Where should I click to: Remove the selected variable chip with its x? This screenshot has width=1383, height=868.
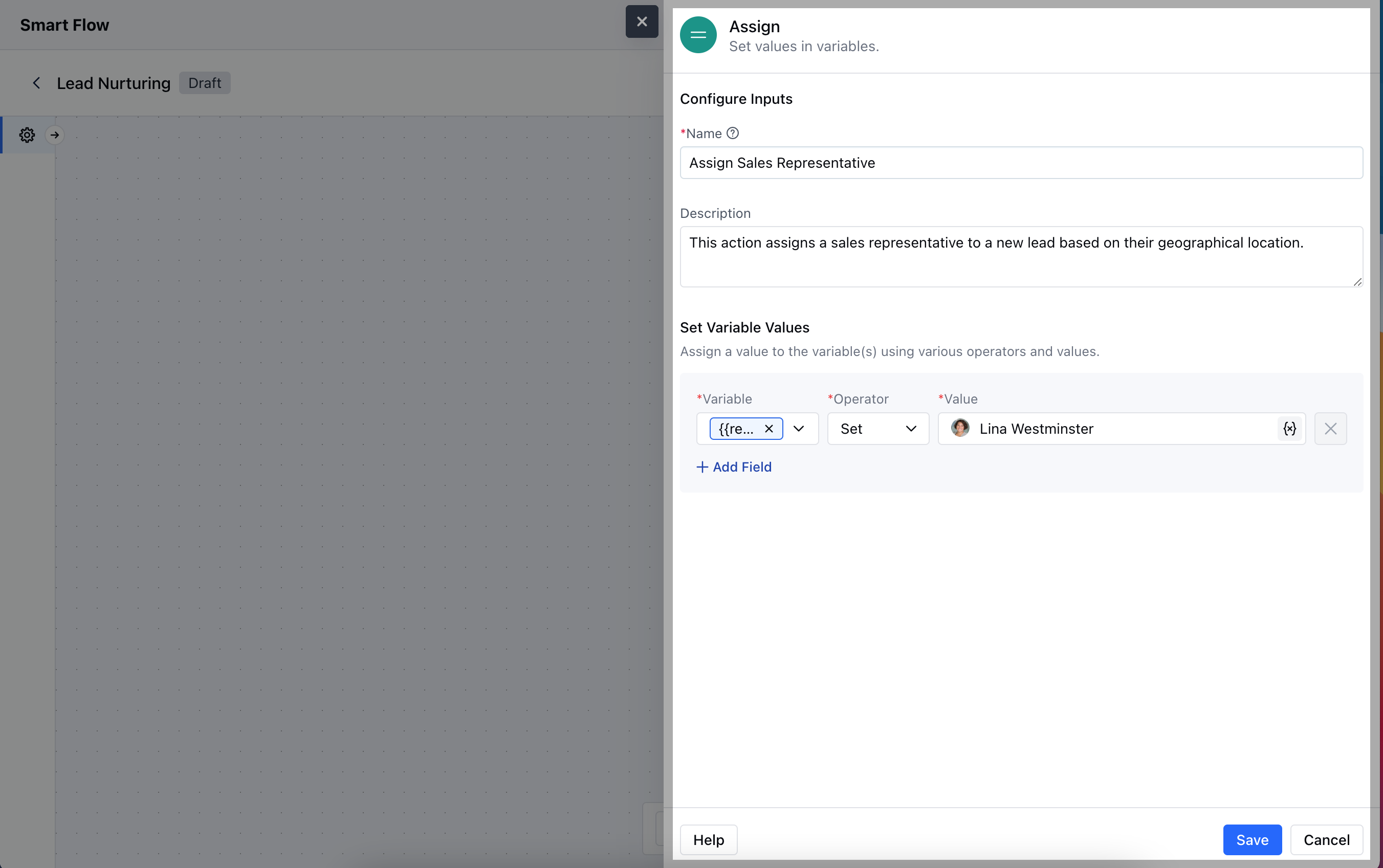769,428
